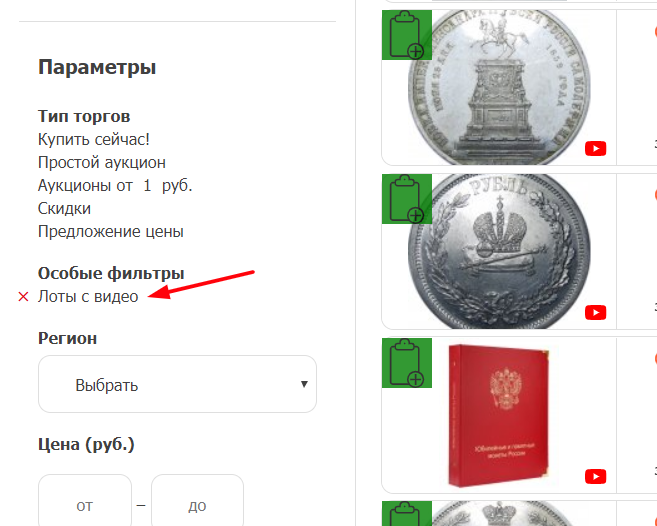
Task: Play YouTube video of red album
Action: tap(595, 476)
